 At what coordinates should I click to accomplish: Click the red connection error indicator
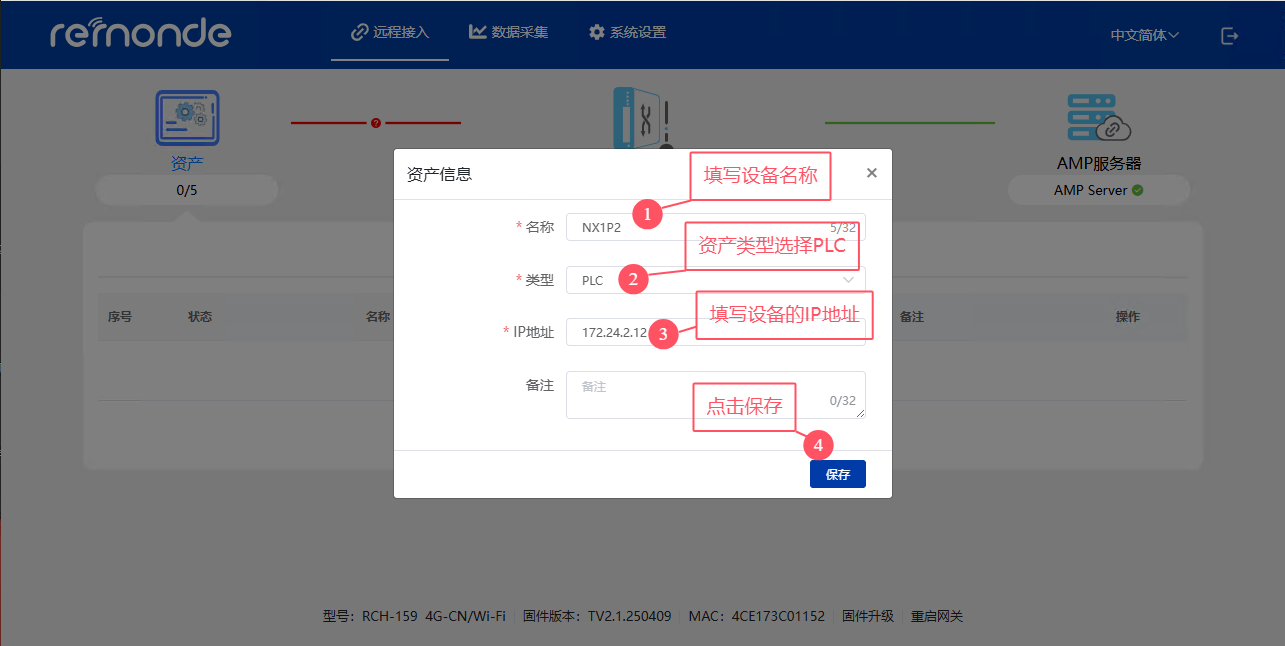[376, 123]
